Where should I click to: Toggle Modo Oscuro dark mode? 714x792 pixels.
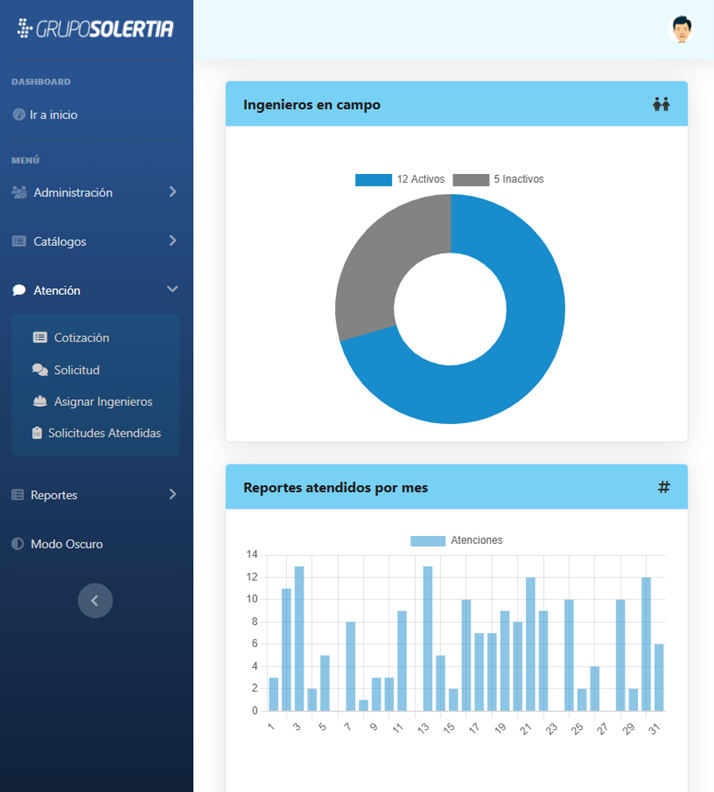66,544
